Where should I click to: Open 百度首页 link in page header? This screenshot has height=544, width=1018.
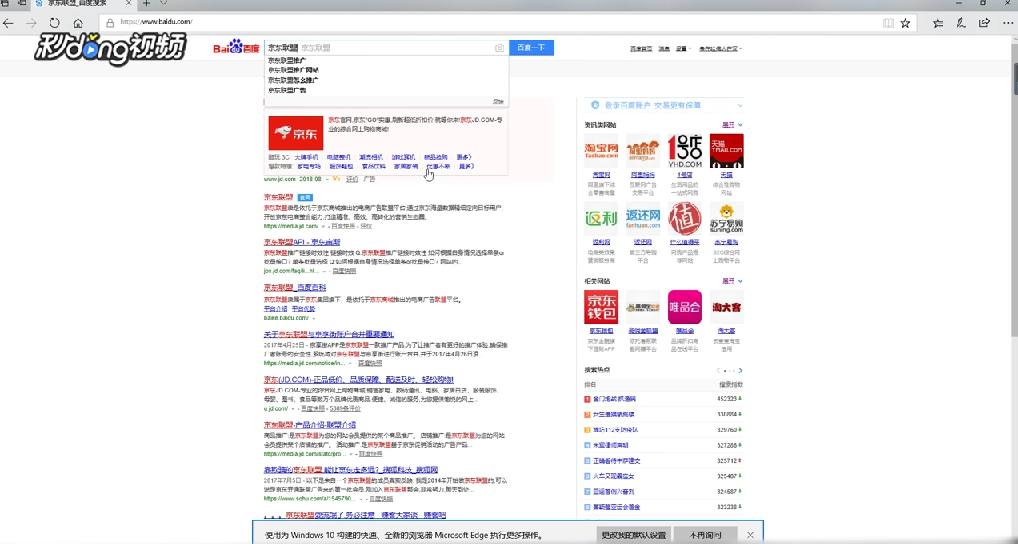click(641, 49)
